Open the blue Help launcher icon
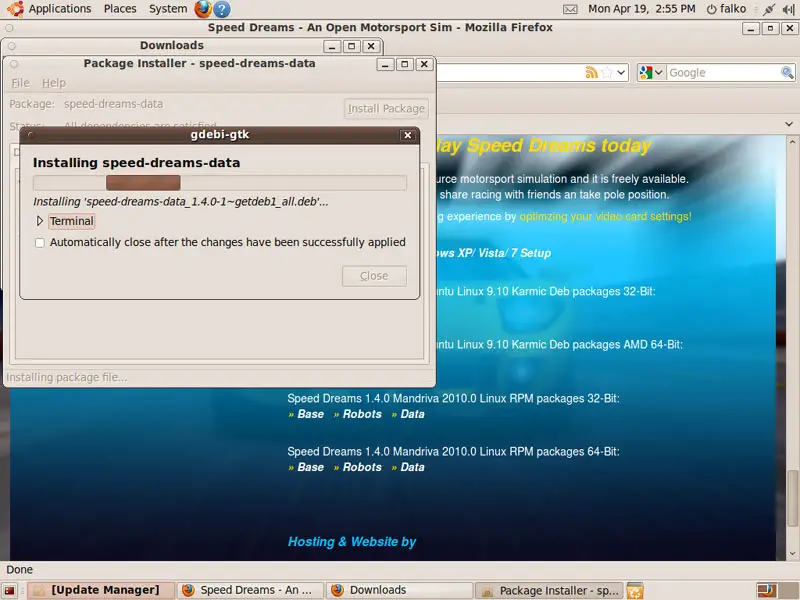This screenshot has width=800, height=600. [x=221, y=9]
